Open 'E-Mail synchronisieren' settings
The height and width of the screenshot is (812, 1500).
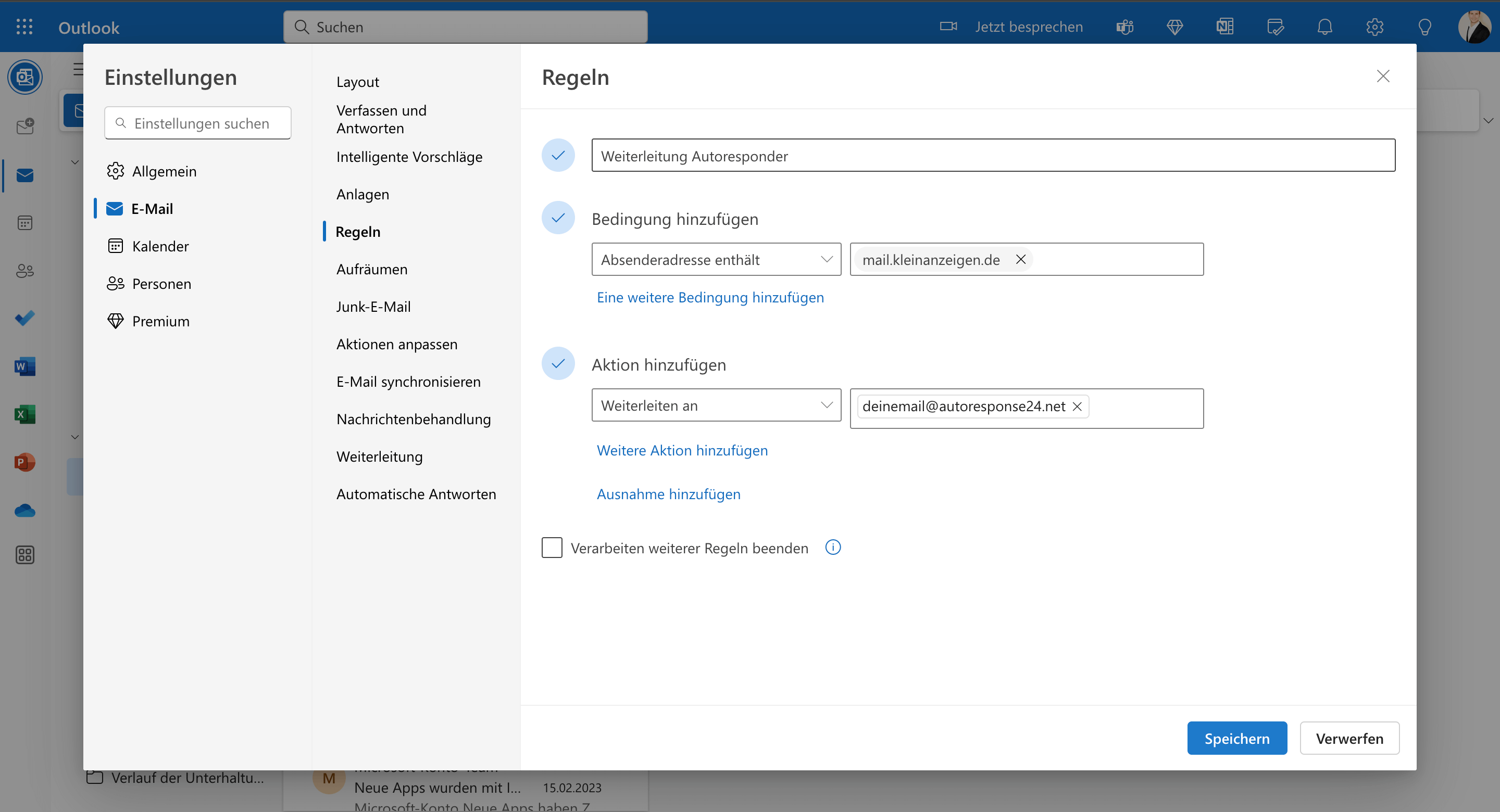click(409, 381)
